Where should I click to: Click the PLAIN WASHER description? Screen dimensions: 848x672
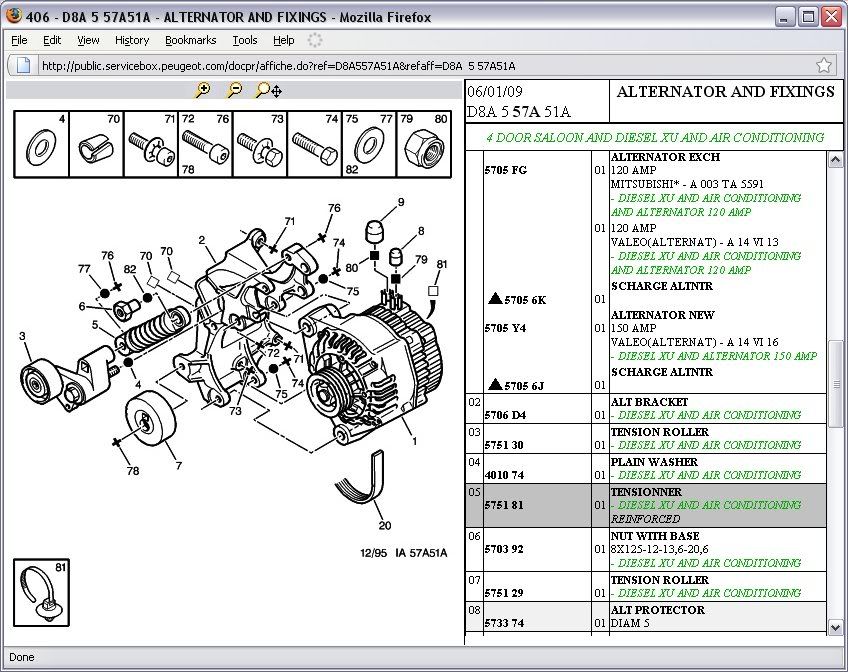654,462
